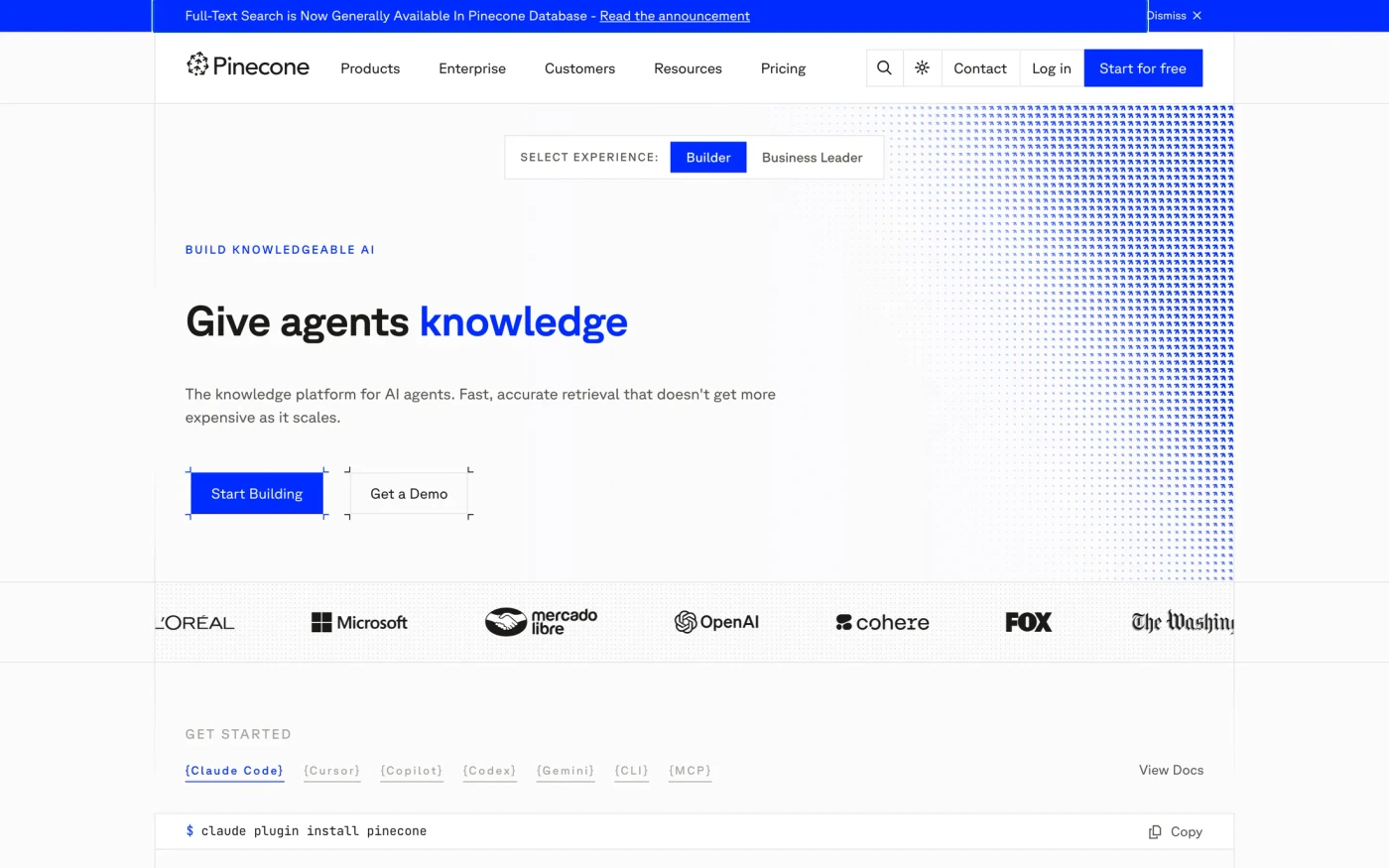1389x868 pixels.
Task: Open the Contact page
Action: [x=980, y=67]
